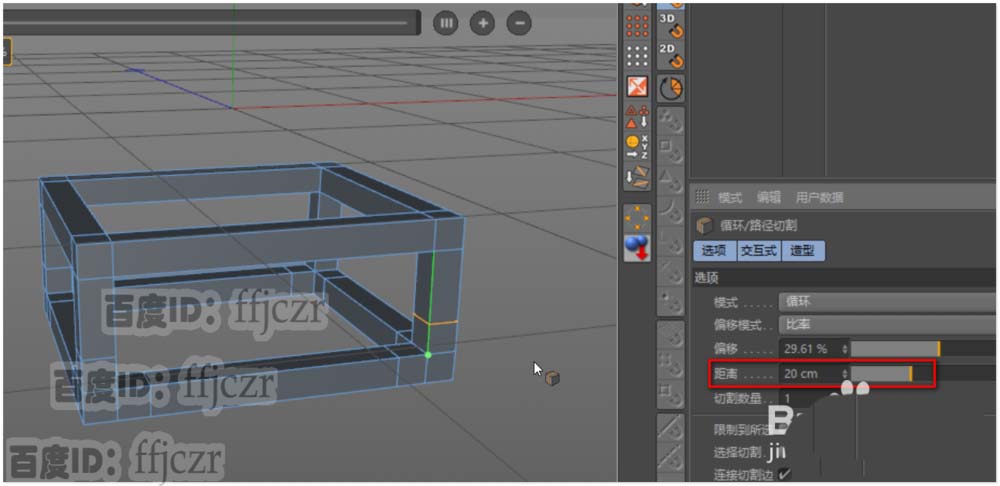Switch to the 交互式 tab
Viewport: 1000px width, 486px height.
[759, 251]
